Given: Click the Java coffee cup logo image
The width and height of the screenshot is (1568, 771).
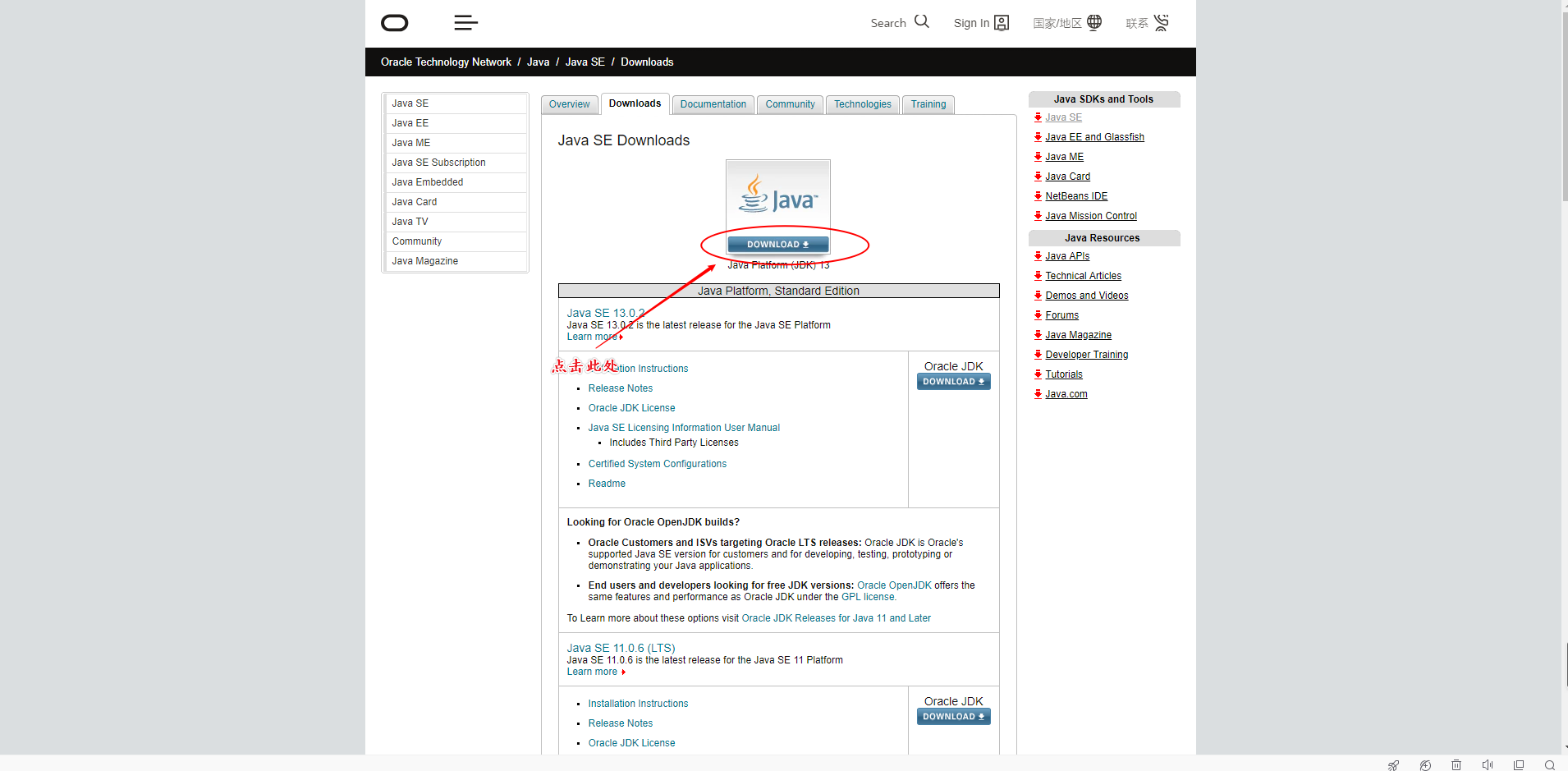Looking at the screenshot, I should pyautogui.click(x=778, y=195).
